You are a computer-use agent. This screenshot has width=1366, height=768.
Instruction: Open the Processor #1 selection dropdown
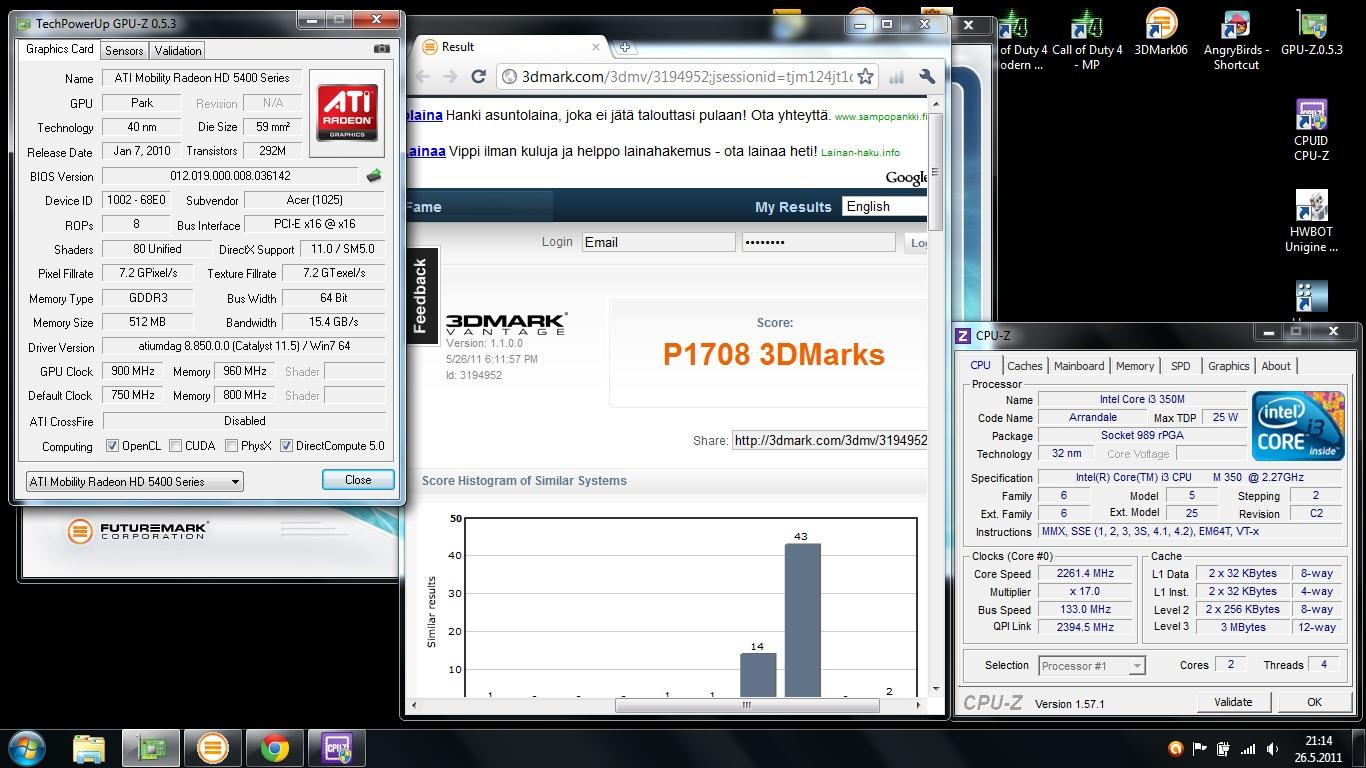pyautogui.click(x=1091, y=665)
